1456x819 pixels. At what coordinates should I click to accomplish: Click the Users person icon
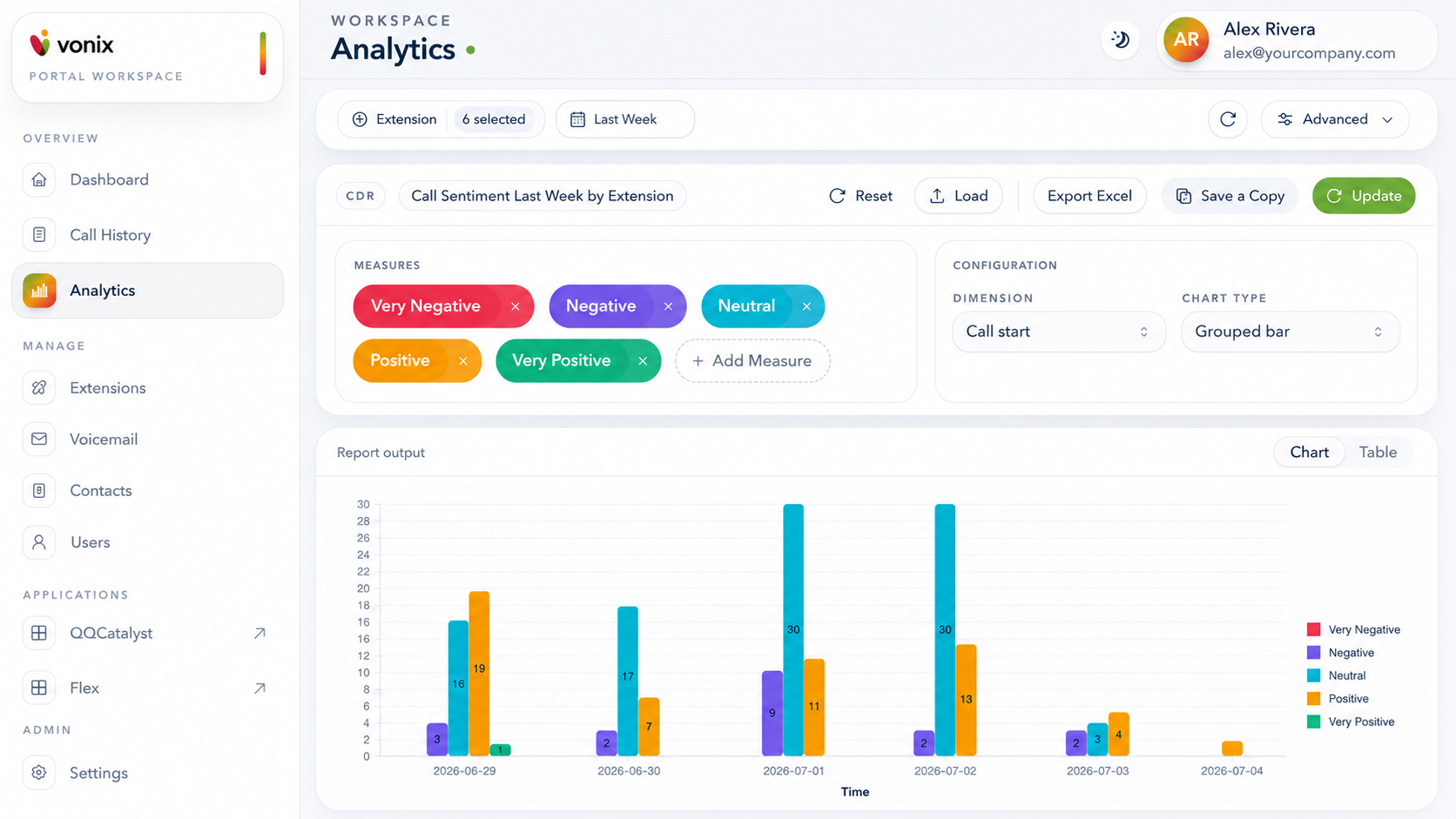(x=39, y=542)
